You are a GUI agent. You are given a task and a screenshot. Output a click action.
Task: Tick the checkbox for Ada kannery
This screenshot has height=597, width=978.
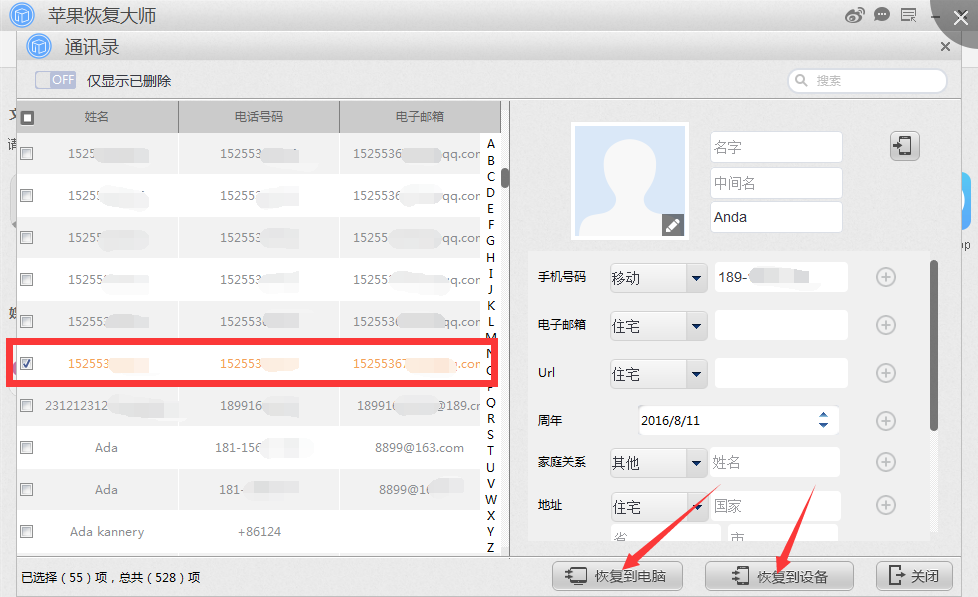pos(27,531)
